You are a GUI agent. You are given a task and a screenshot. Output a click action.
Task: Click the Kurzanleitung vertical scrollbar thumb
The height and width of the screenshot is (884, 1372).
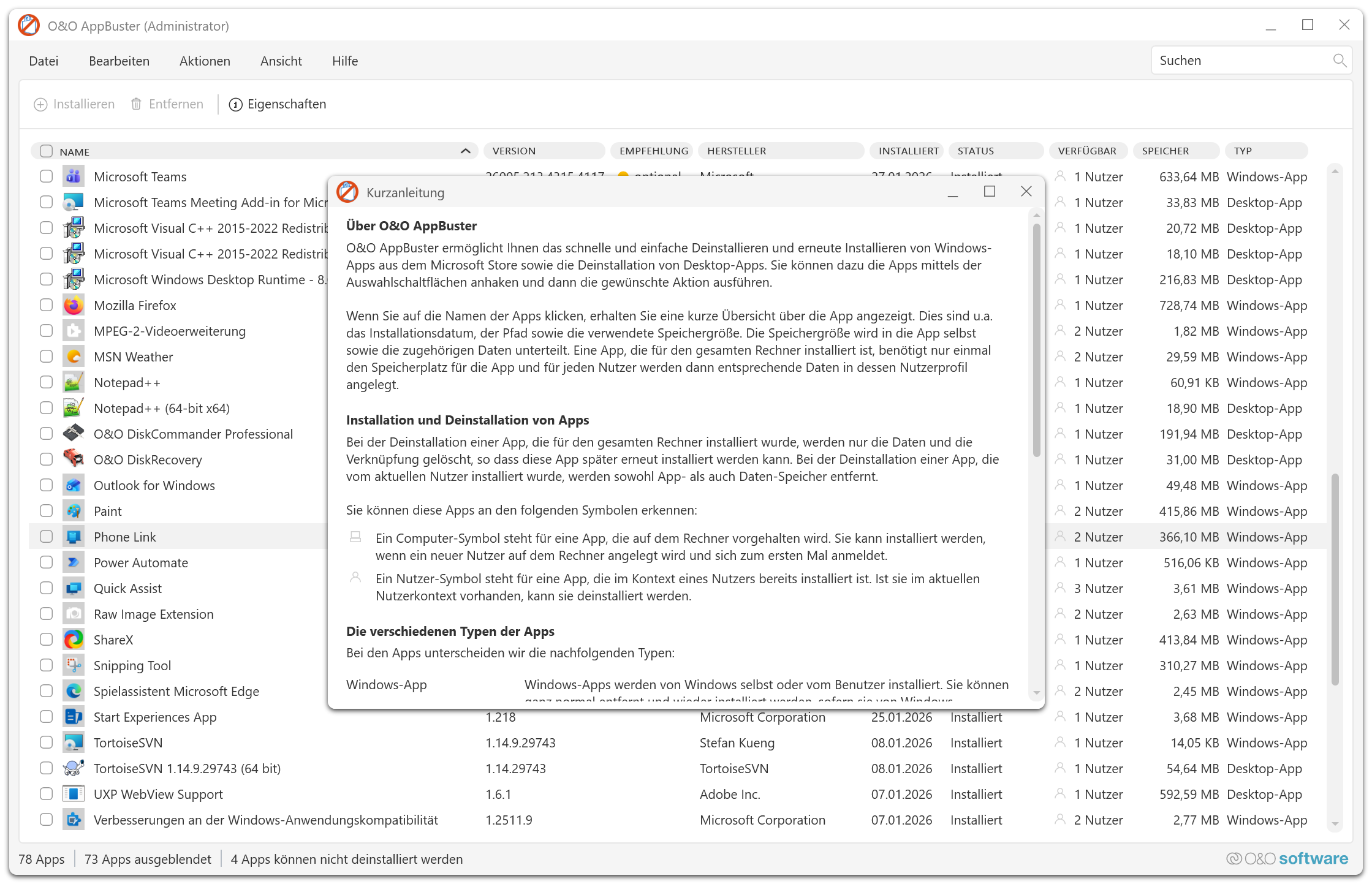1036,340
